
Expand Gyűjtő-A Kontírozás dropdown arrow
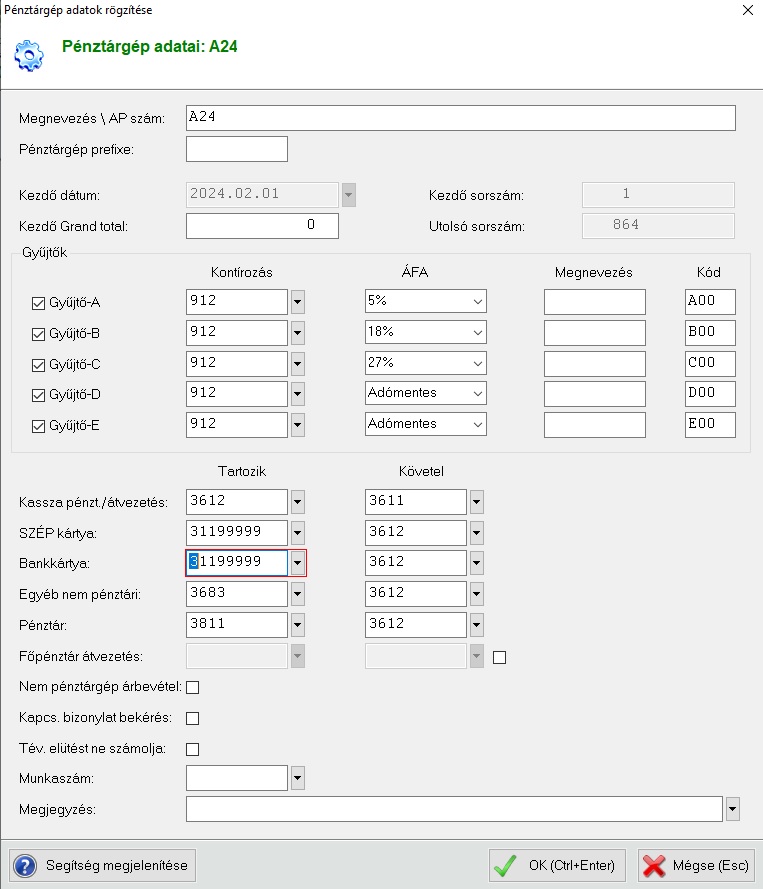click(x=297, y=302)
